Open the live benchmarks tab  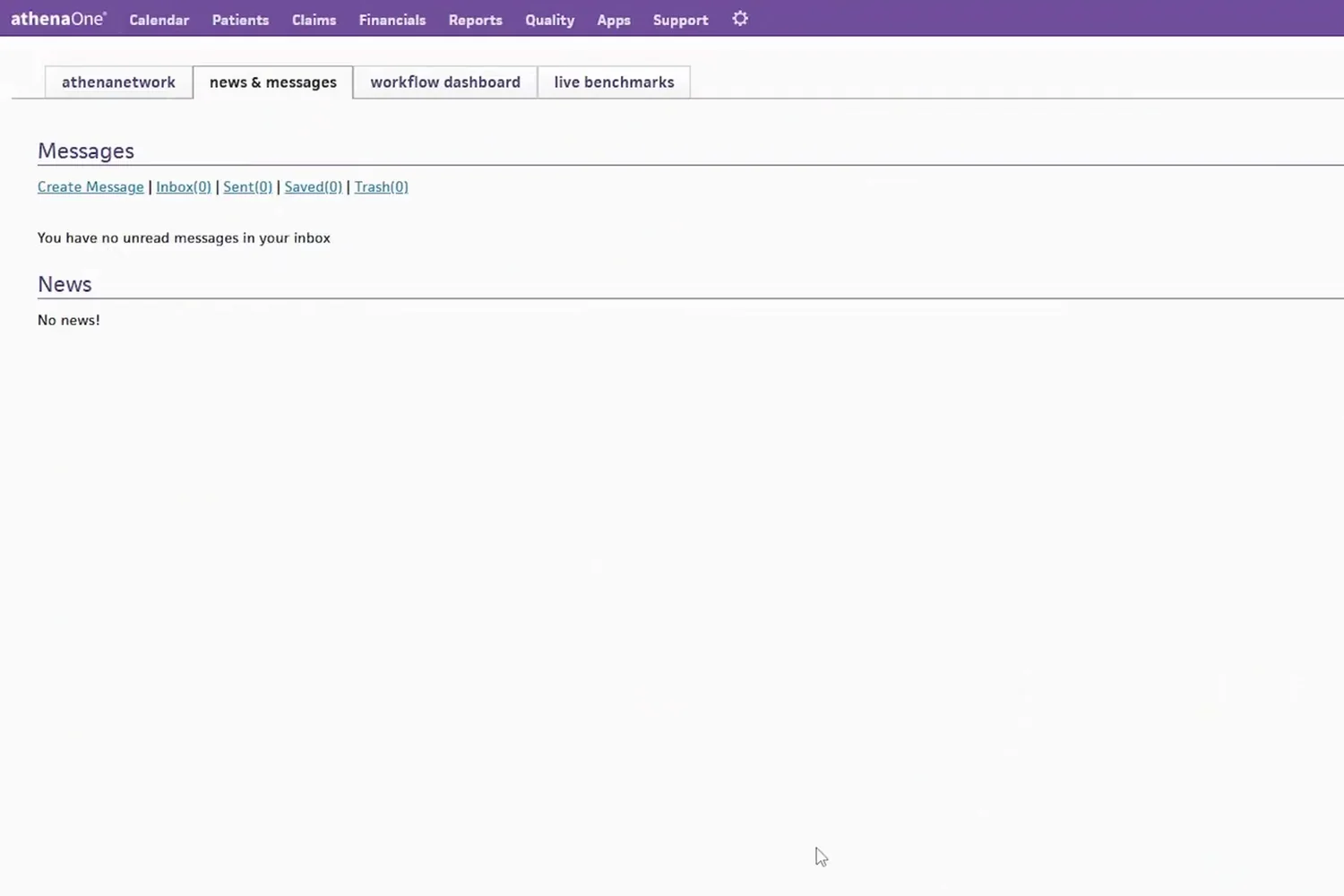pyautogui.click(x=614, y=82)
